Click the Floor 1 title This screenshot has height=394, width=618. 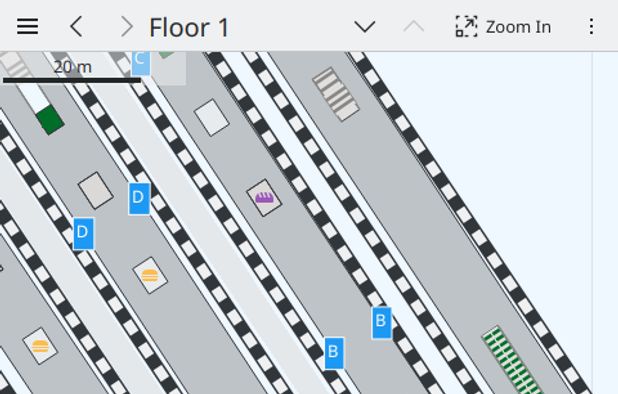[x=189, y=28]
